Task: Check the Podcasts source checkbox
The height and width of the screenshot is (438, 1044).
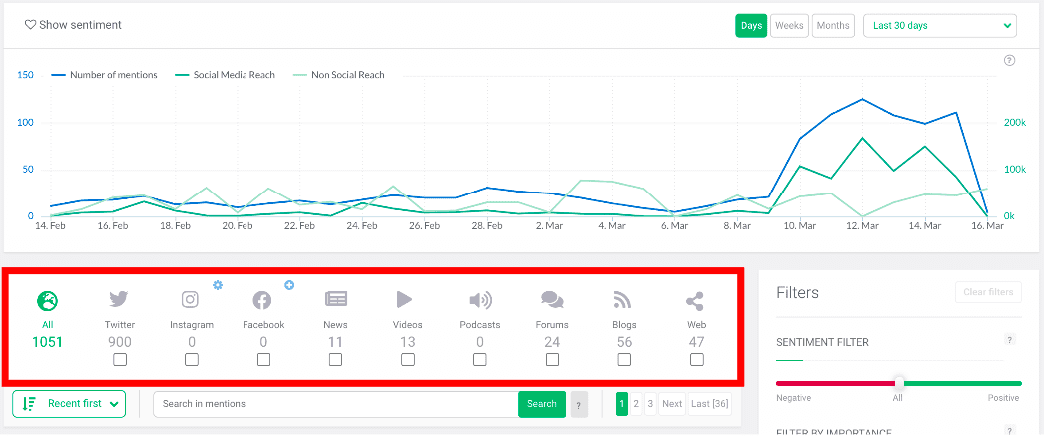Action: point(479,359)
